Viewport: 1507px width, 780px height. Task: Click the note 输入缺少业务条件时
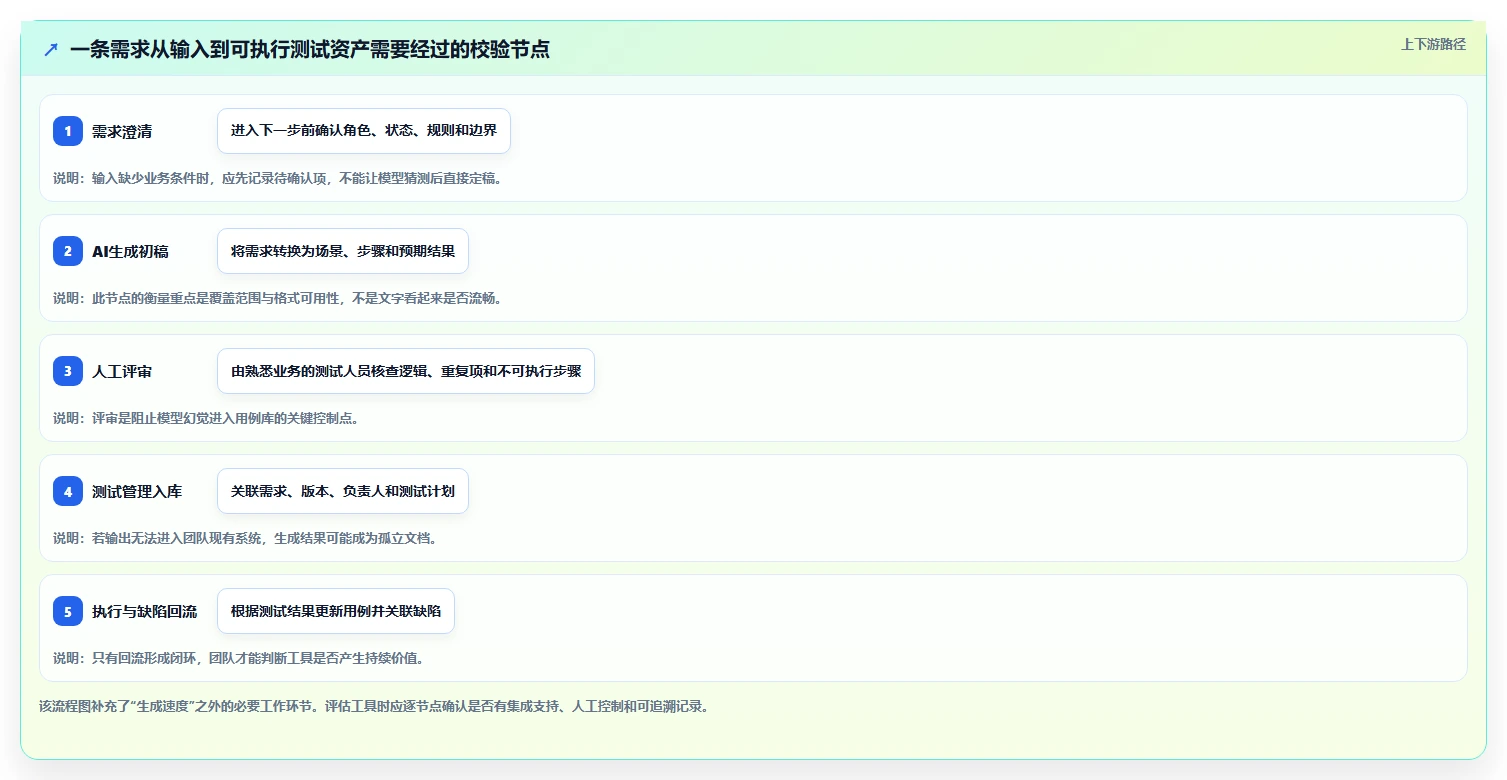coord(277,178)
